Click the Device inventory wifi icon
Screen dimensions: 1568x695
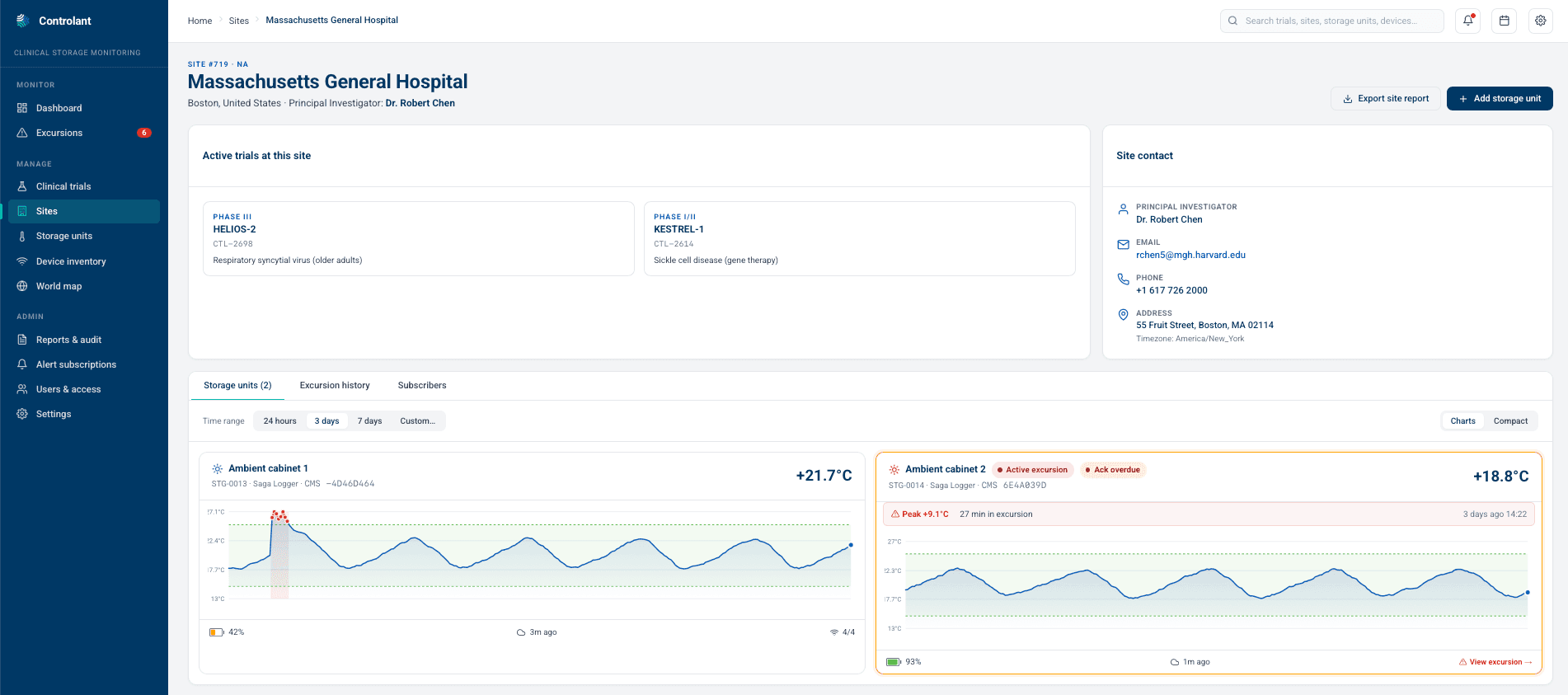(x=22, y=261)
